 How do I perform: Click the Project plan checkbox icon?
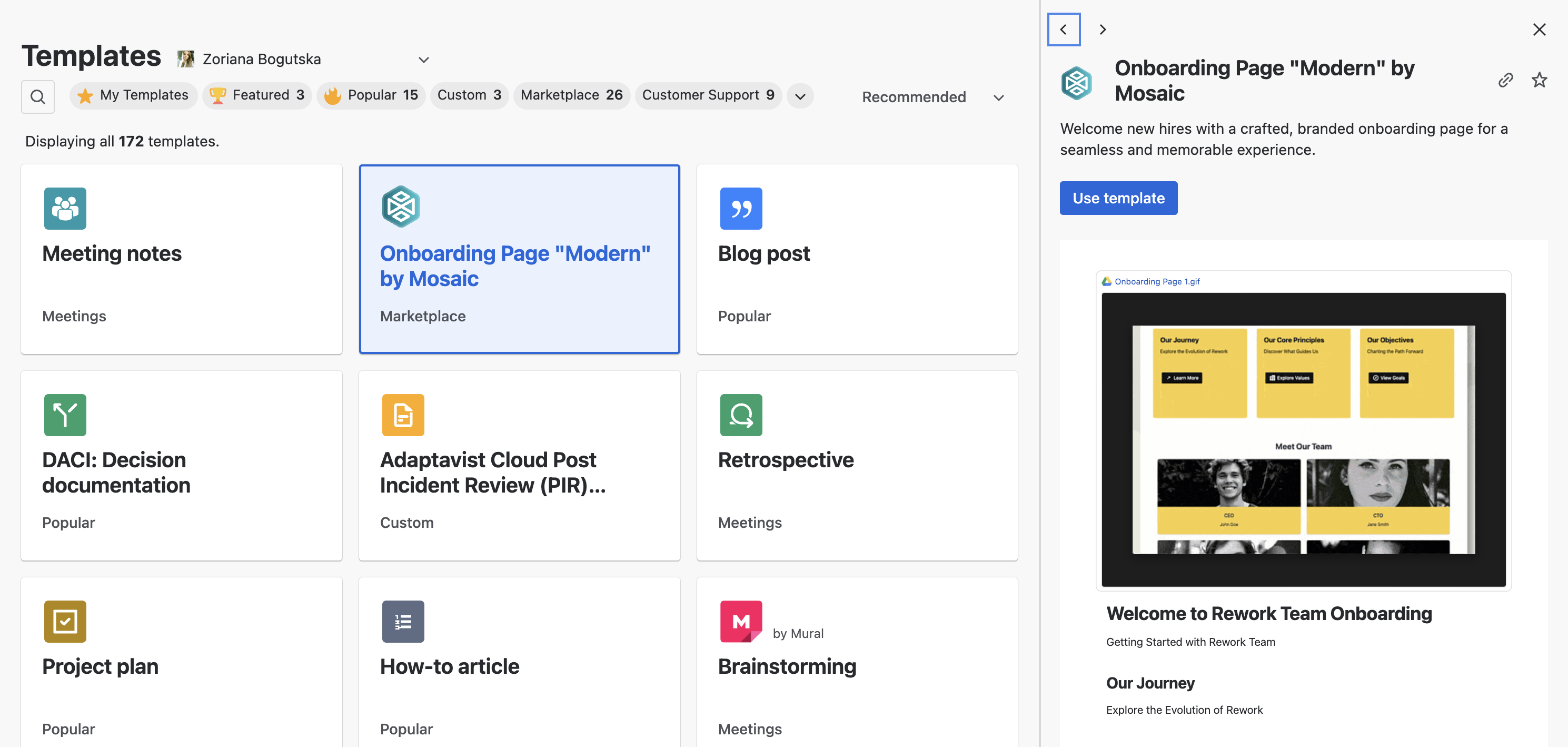[65, 622]
